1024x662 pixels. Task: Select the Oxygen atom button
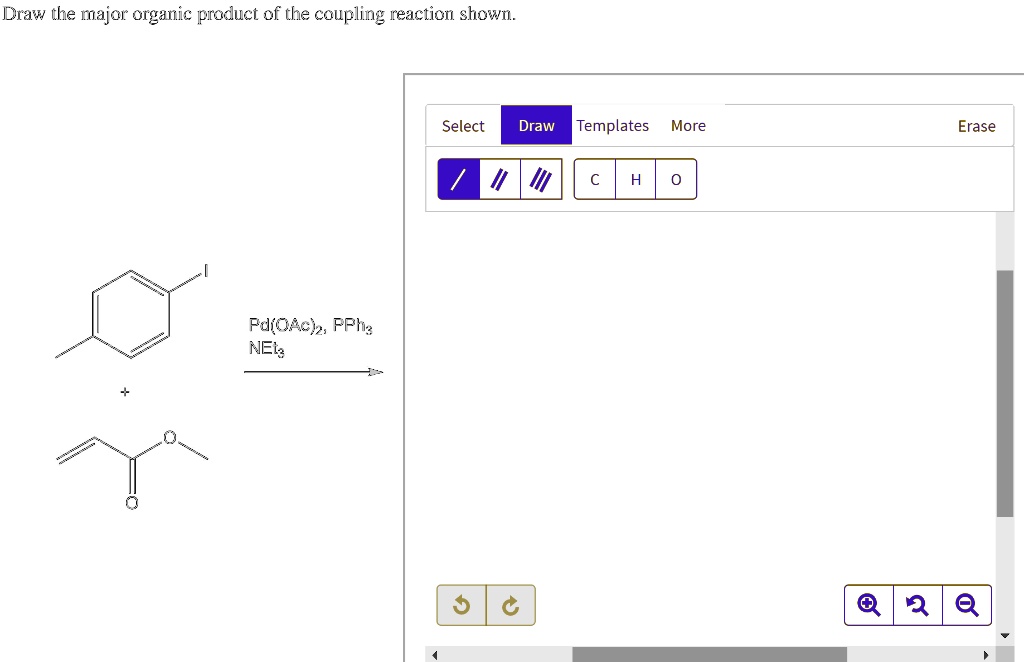(675, 179)
